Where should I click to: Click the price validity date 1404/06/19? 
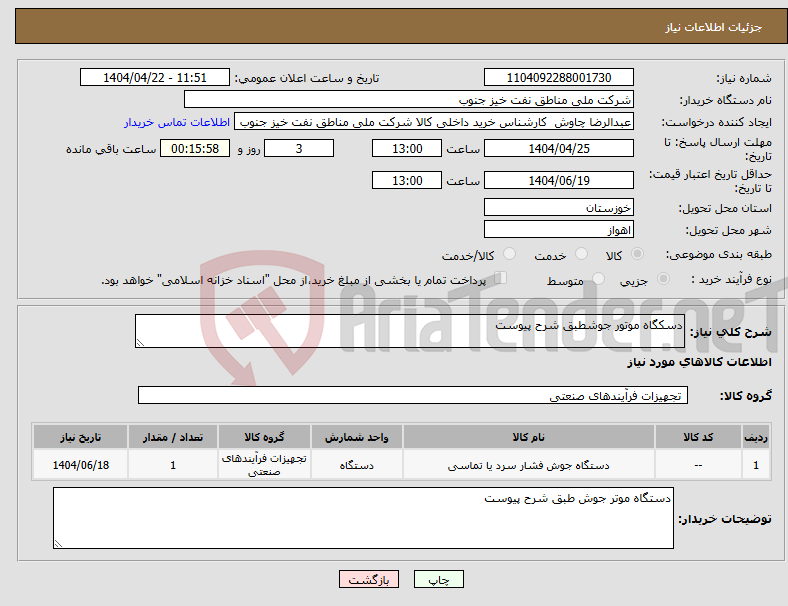558,180
